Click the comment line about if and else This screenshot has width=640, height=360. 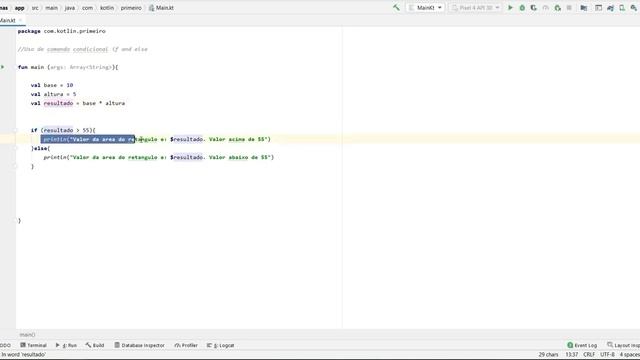83,49
